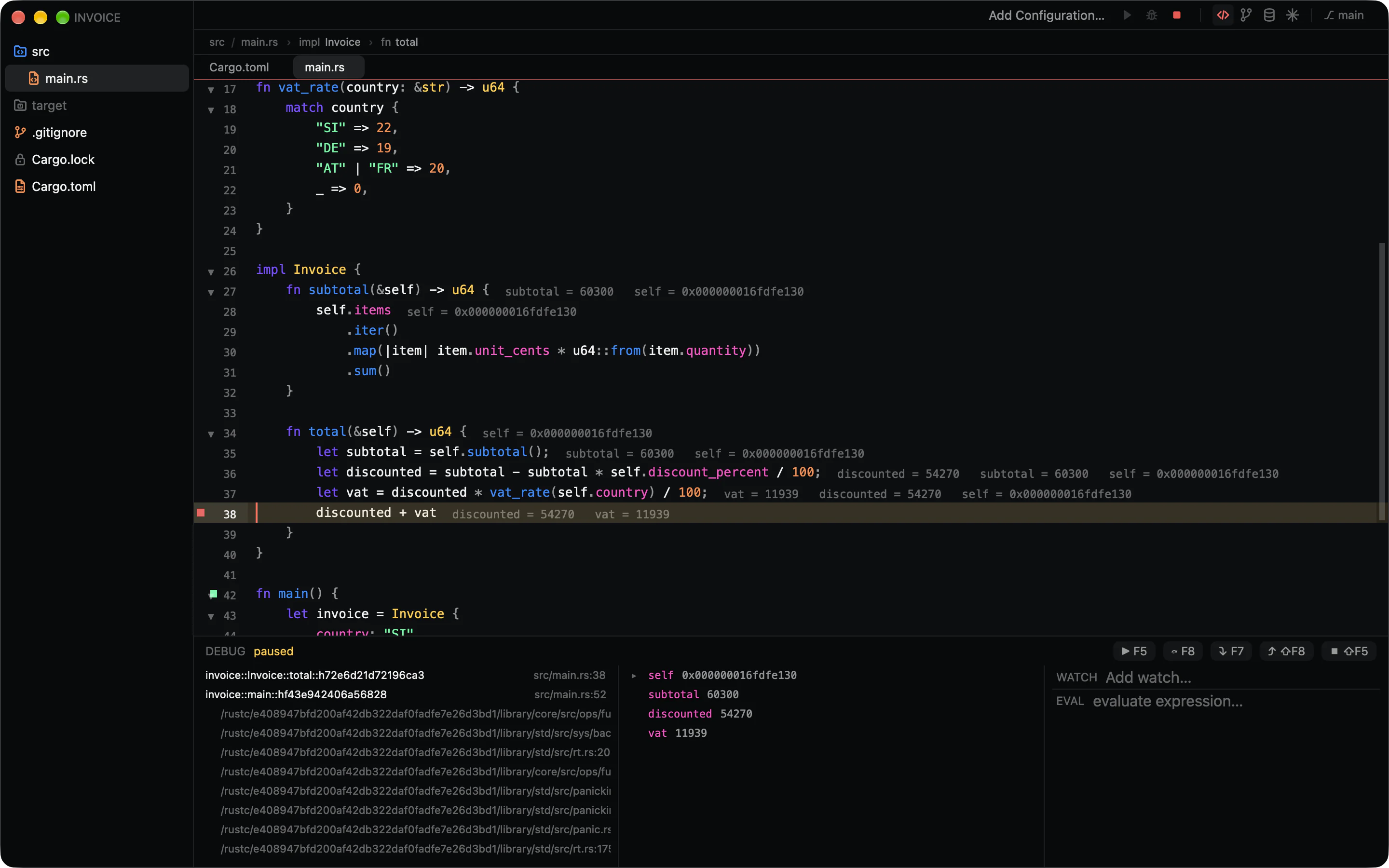Collapse fn total at line 34

211,434
